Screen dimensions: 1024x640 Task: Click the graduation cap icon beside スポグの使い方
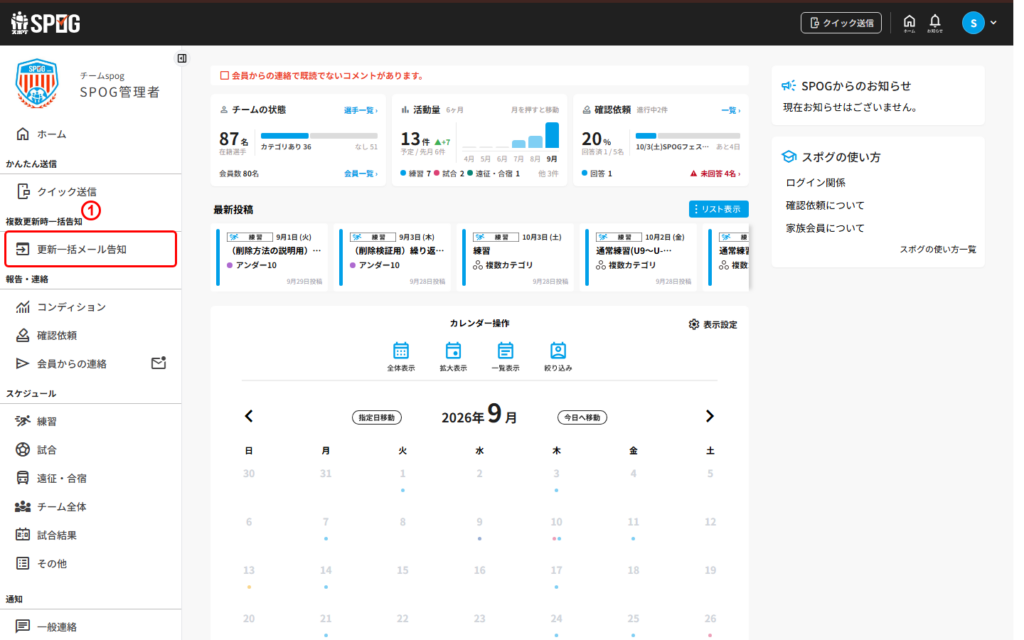tap(789, 157)
